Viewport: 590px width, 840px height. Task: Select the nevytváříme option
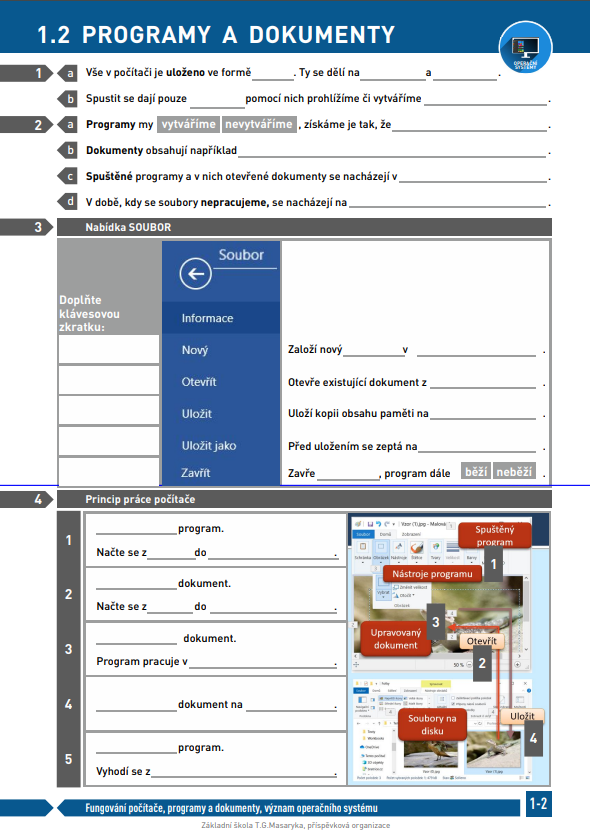259,124
